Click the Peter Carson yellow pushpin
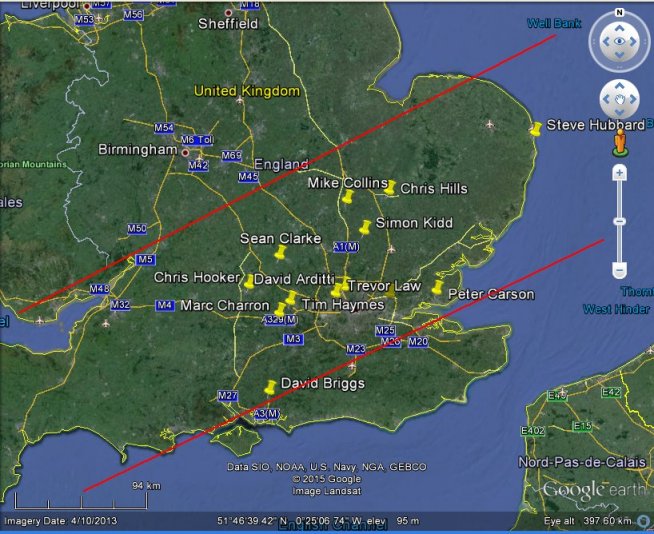The width and height of the screenshot is (654, 534). click(x=436, y=289)
